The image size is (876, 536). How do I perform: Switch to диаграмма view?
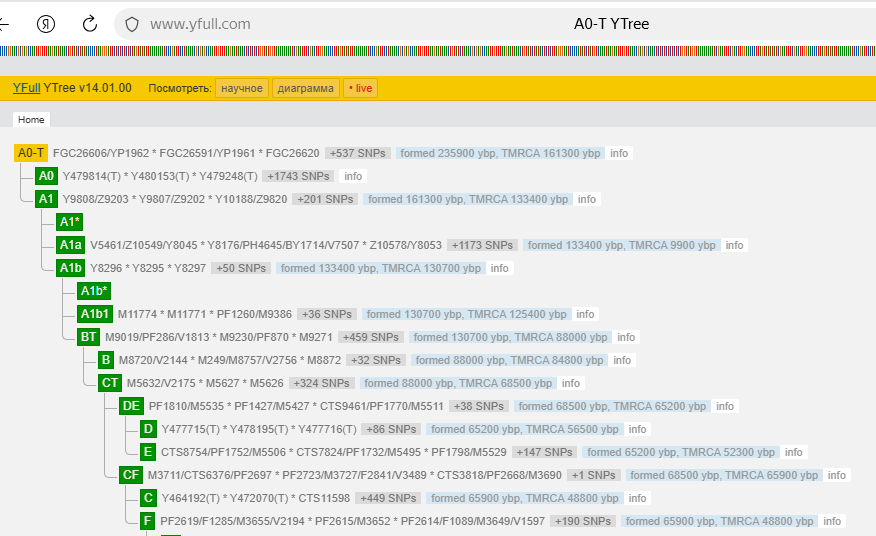tap(306, 88)
